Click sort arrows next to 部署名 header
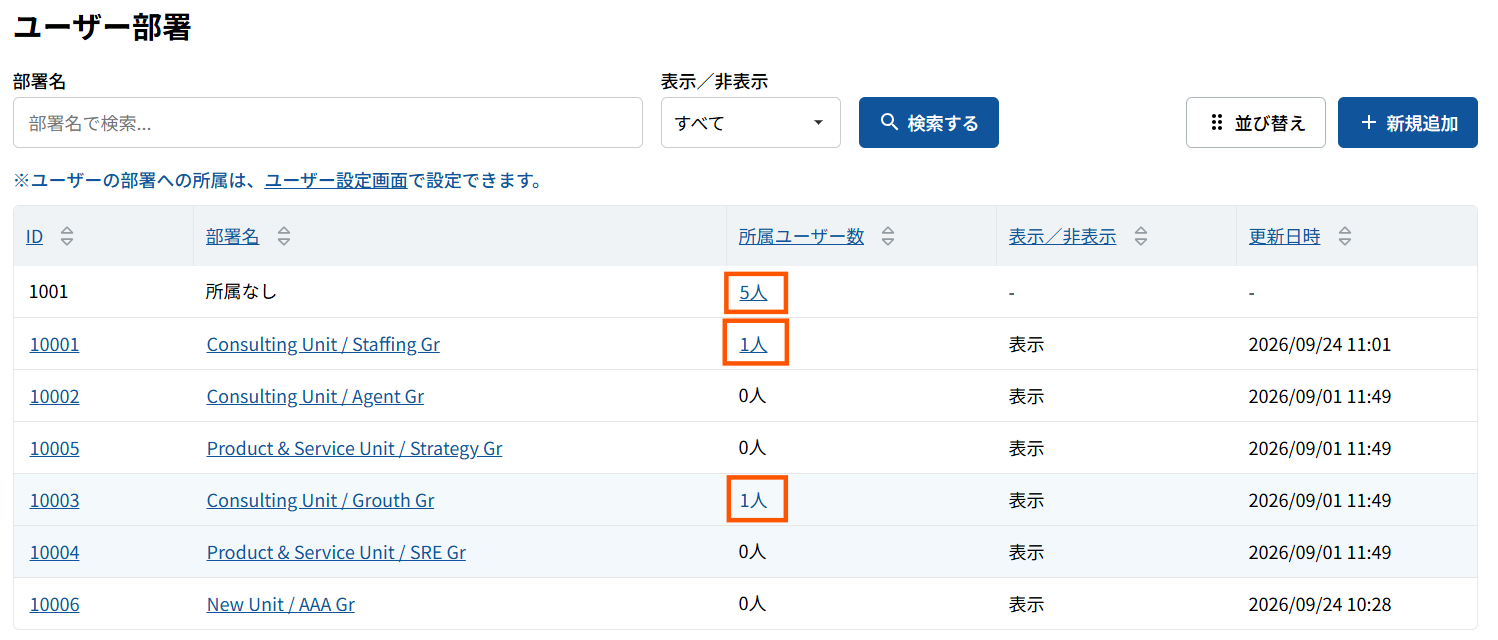1498x640 pixels. pyautogui.click(x=284, y=237)
